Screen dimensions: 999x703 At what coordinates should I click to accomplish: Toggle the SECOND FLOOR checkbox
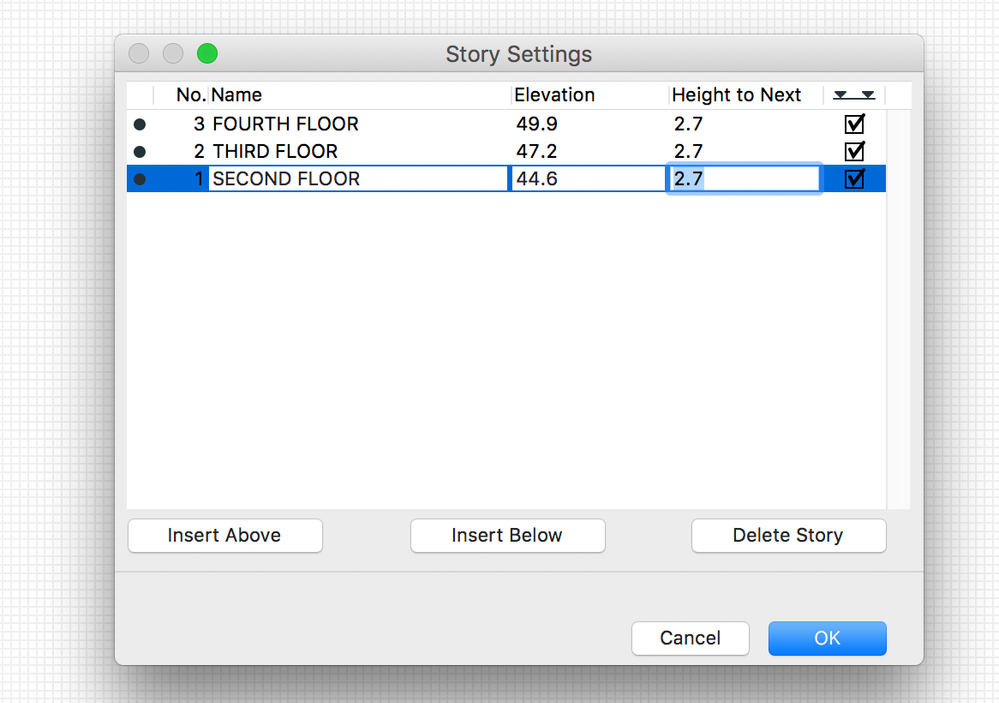click(x=854, y=179)
